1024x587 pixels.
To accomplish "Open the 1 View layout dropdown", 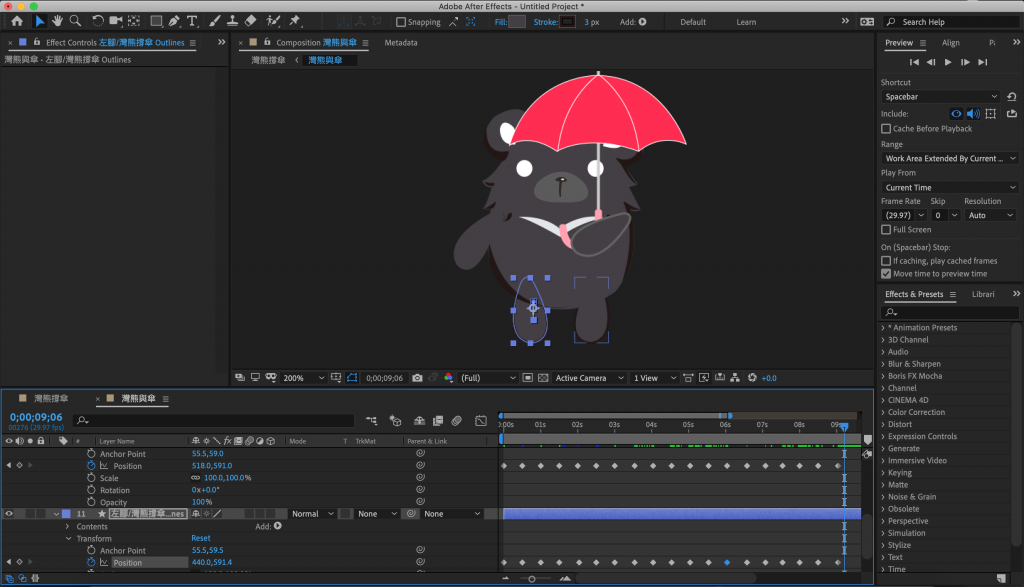I will click(654, 378).
